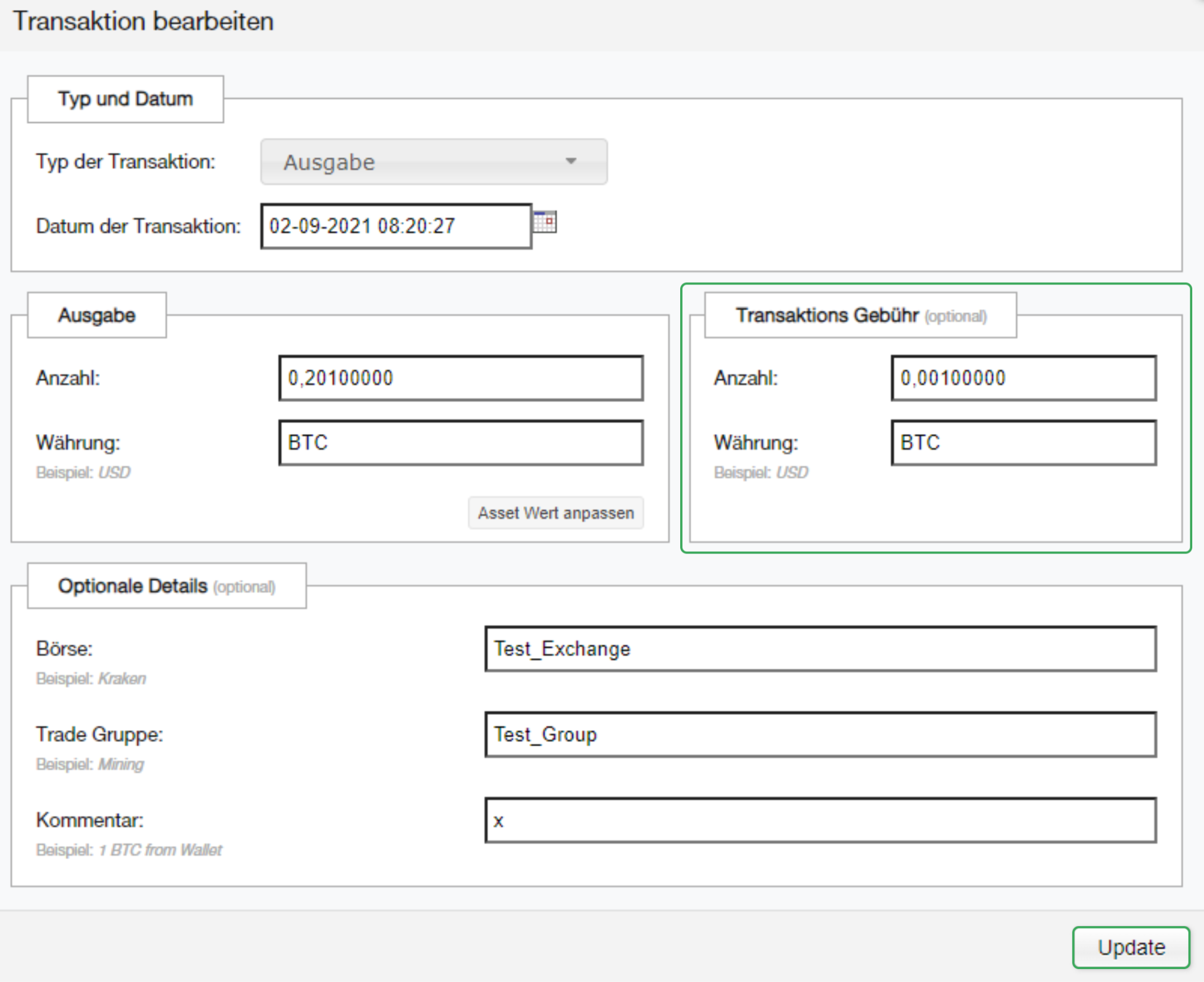Select the Transaktions Gebühr Währung field

click(x=1023, y=443)
